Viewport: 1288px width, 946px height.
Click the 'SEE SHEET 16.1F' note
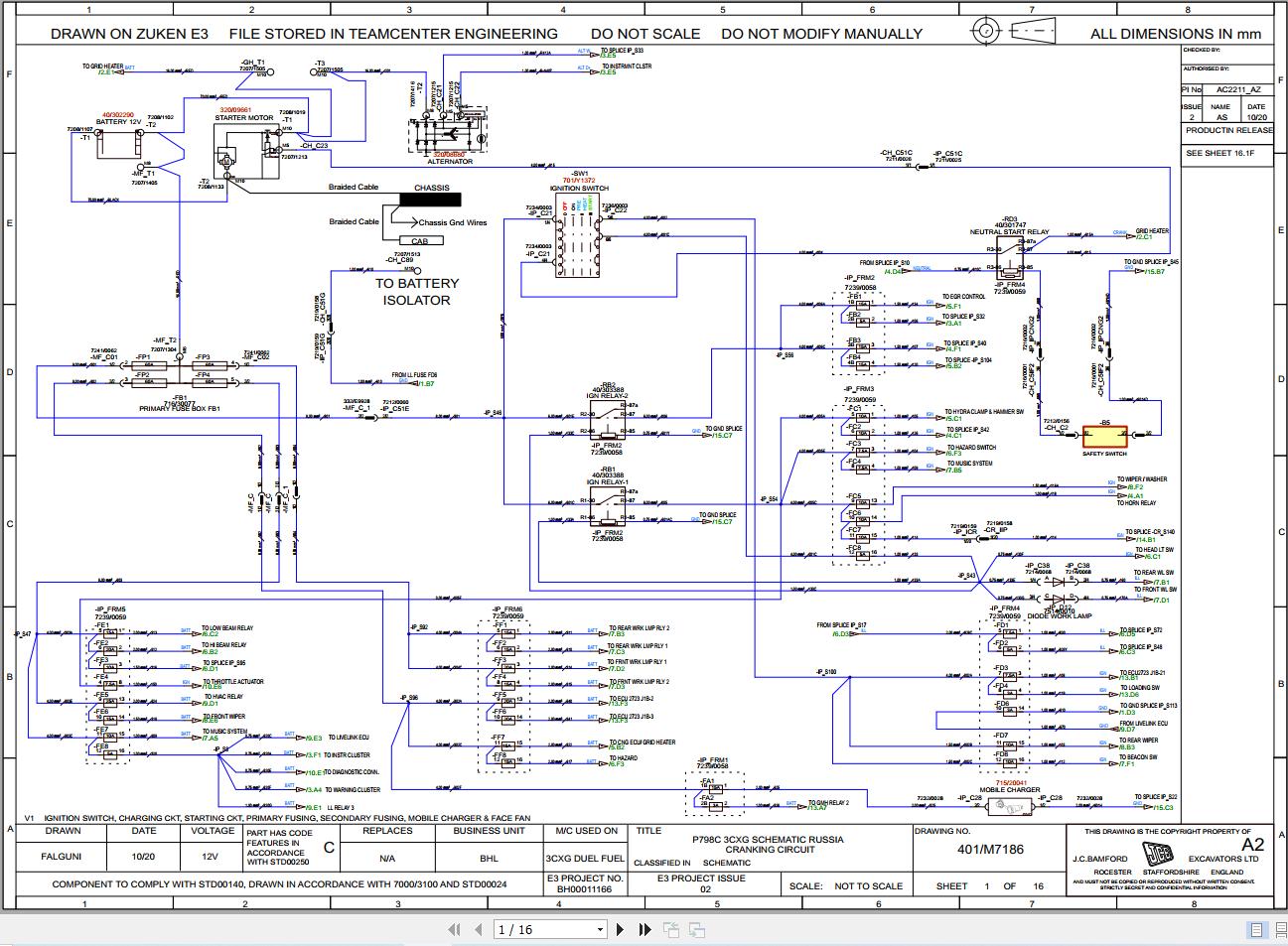tap(1219, 154)
